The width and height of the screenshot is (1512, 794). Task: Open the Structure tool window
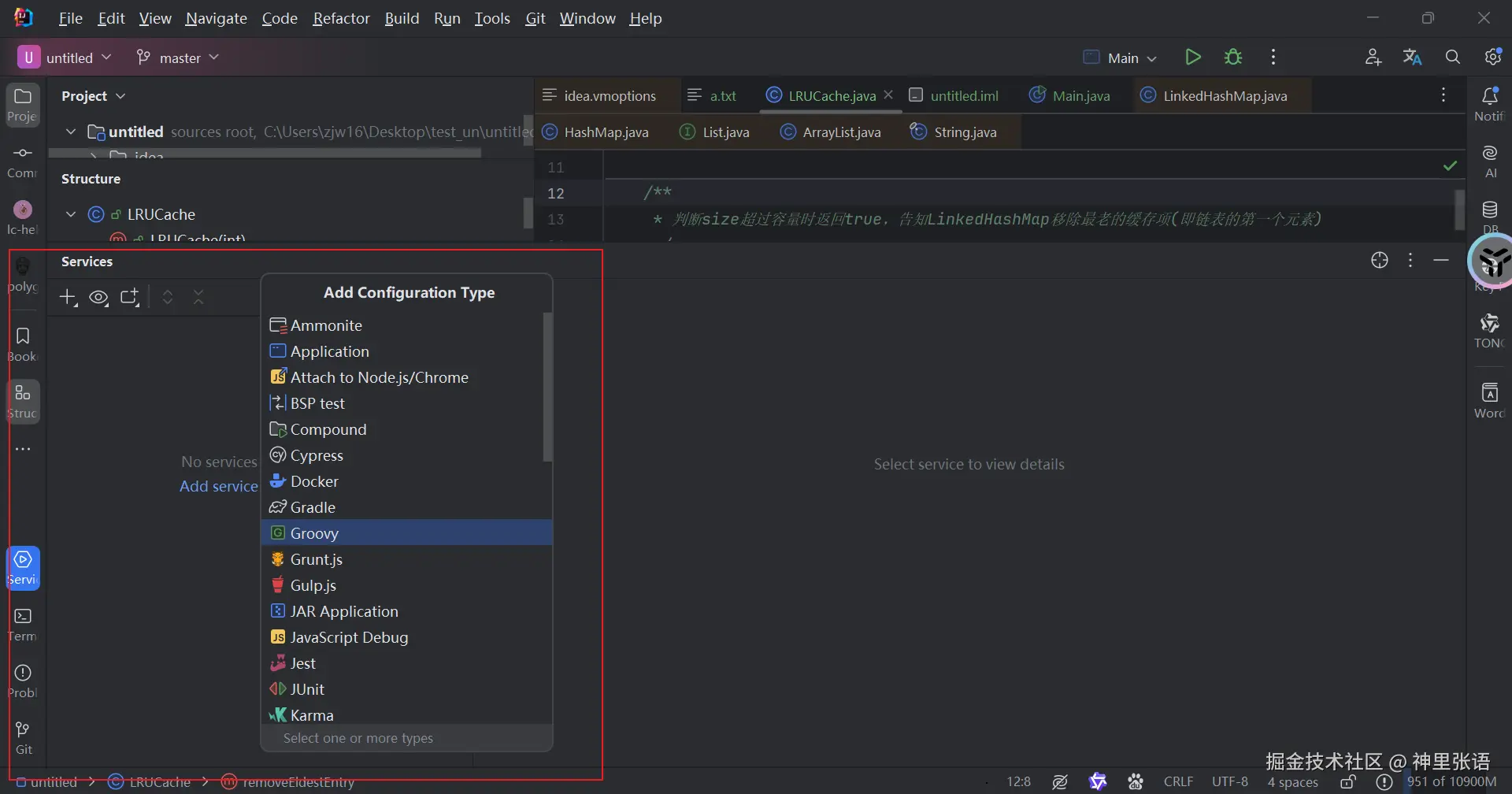tap(23, 402)
